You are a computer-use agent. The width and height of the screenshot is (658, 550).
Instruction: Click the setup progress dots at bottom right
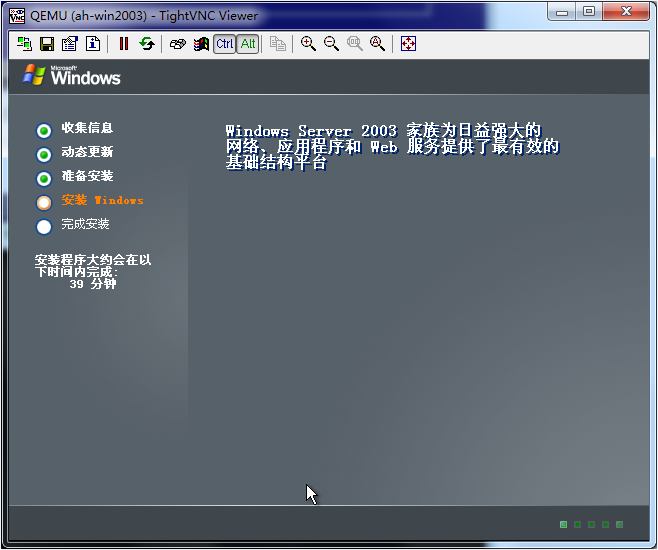(591, 524)
